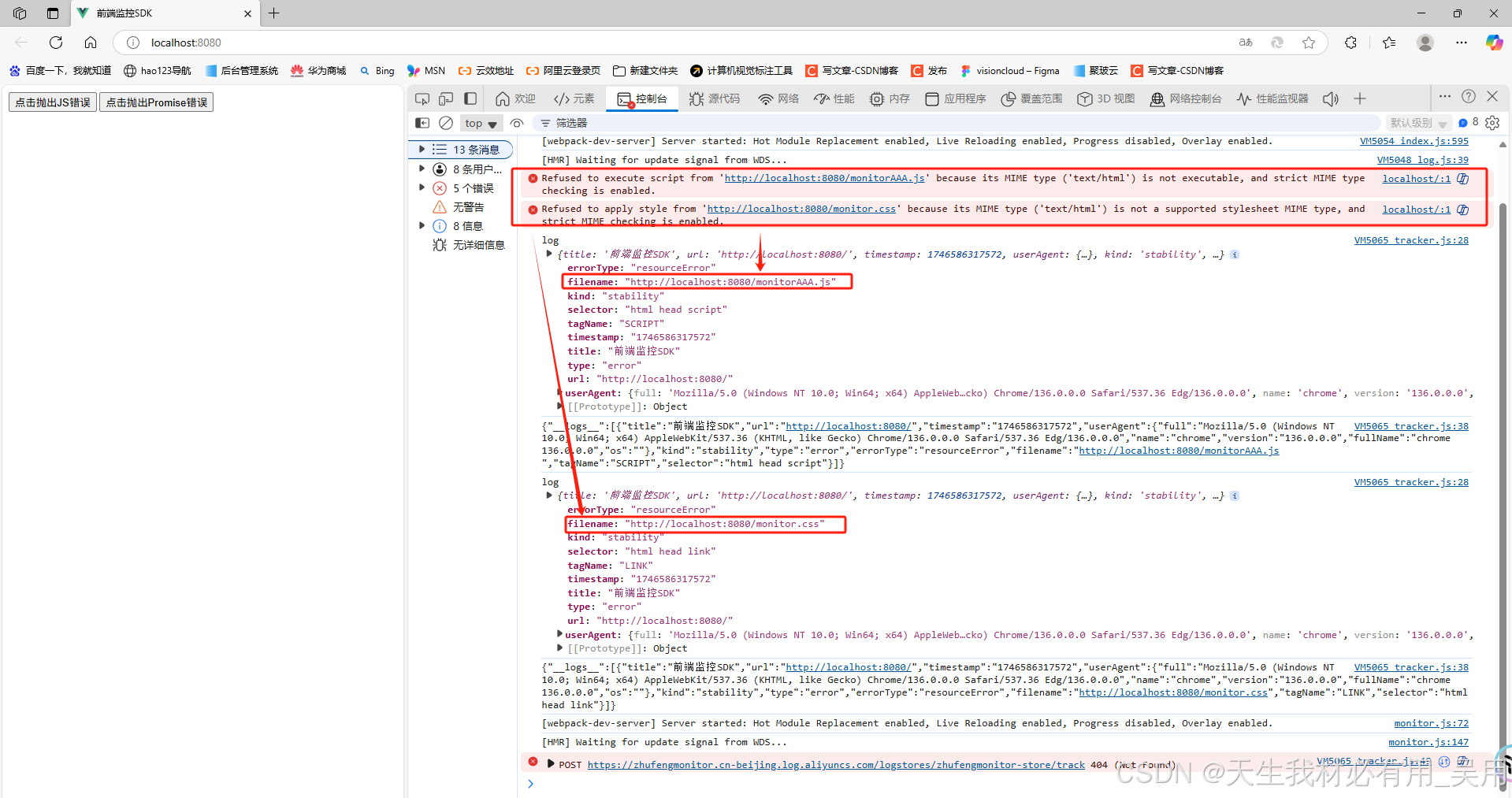Open the Welcome (欢迎) tab
The width and height of the screenshot is (1512, 798).
pyautogui.click(x=515, y=99)
